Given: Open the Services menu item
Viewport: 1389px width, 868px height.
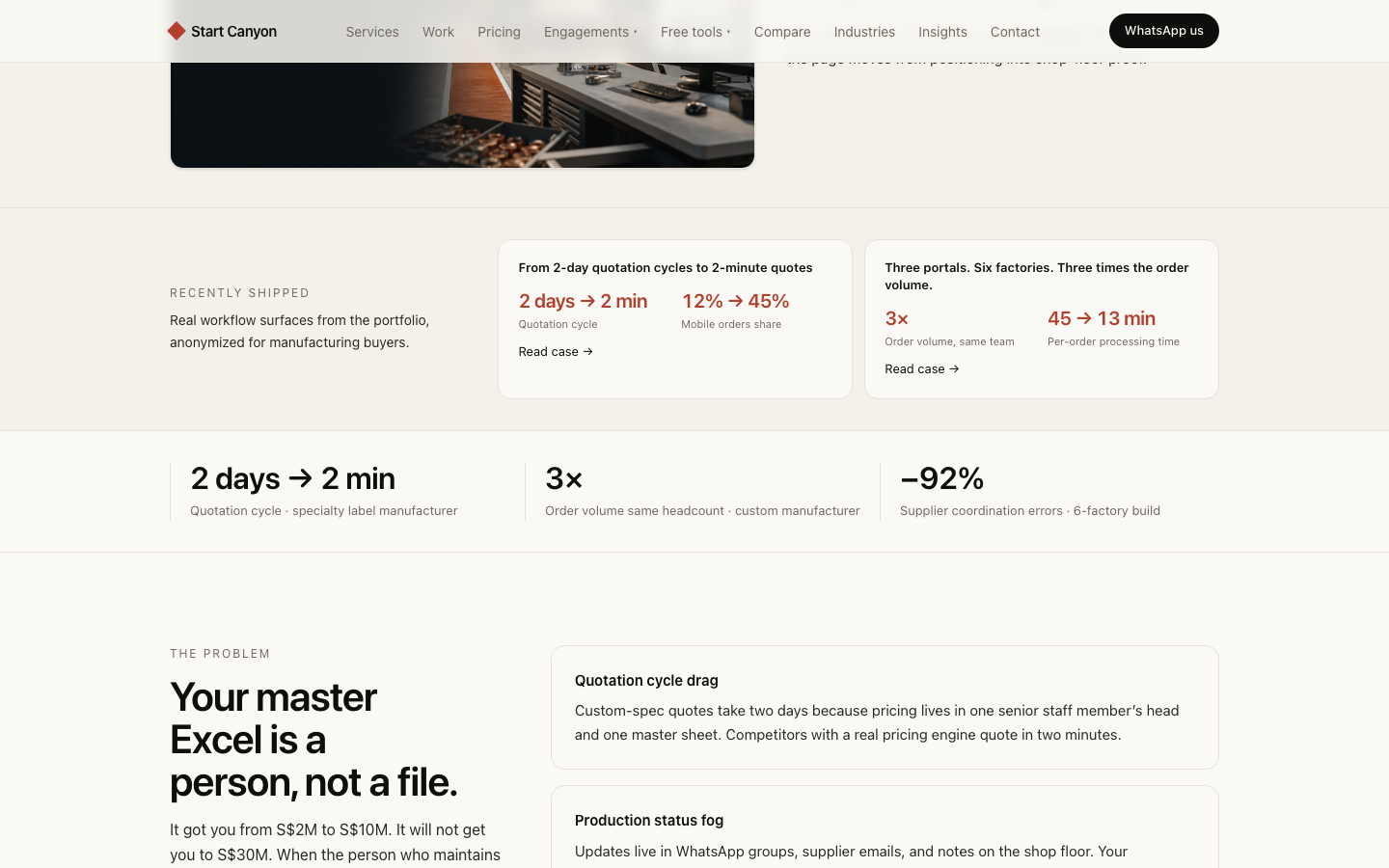Looking at the screenshot, I should [372, 32].
